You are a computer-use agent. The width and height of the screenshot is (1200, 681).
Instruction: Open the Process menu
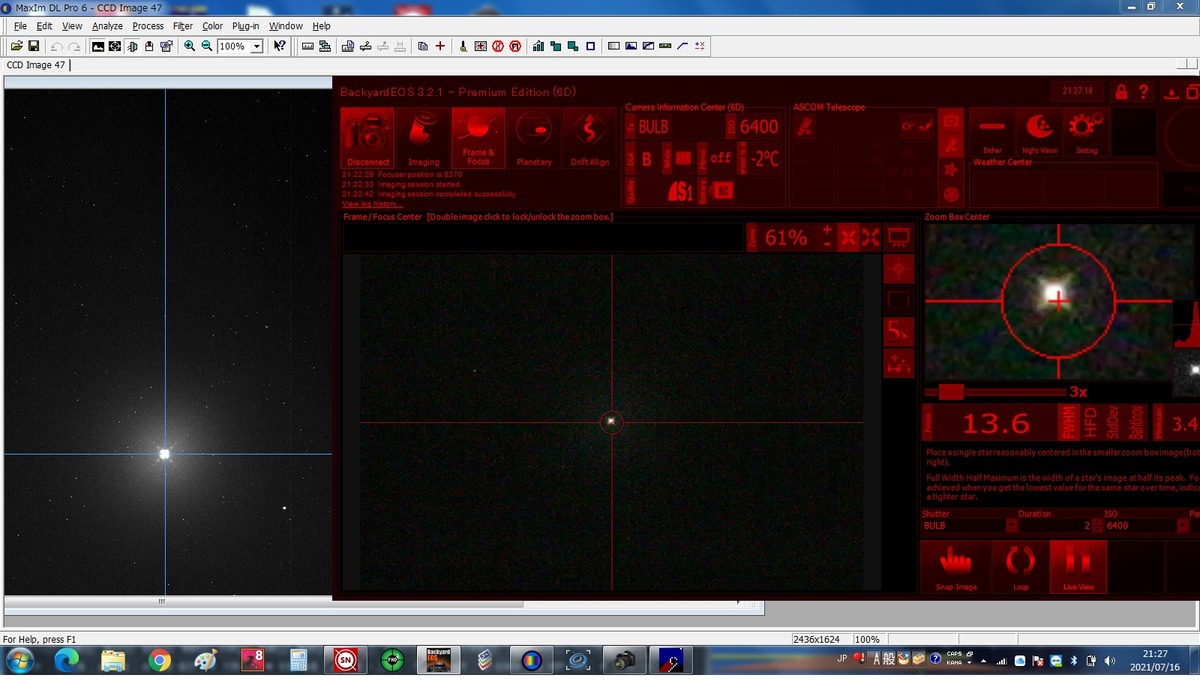[x=148, y=26]
